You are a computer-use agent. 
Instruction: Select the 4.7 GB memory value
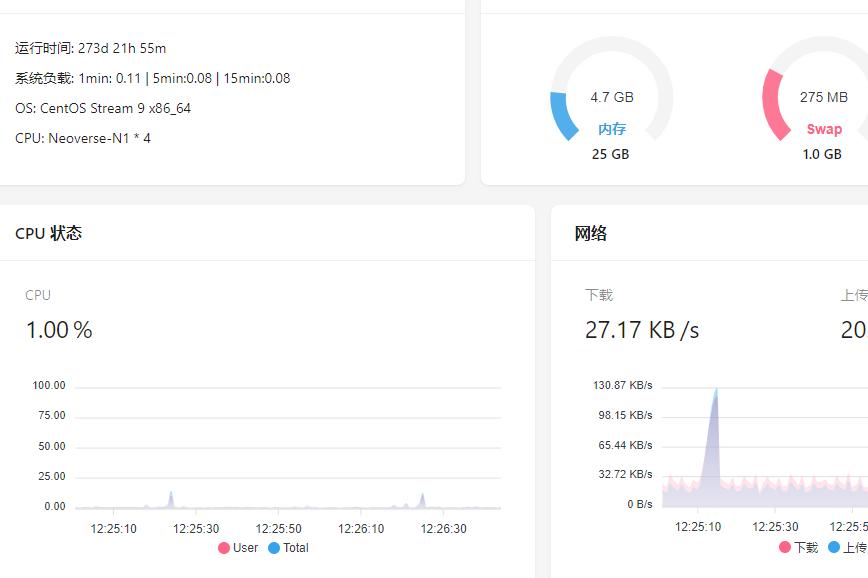click(x=612, y=97)
